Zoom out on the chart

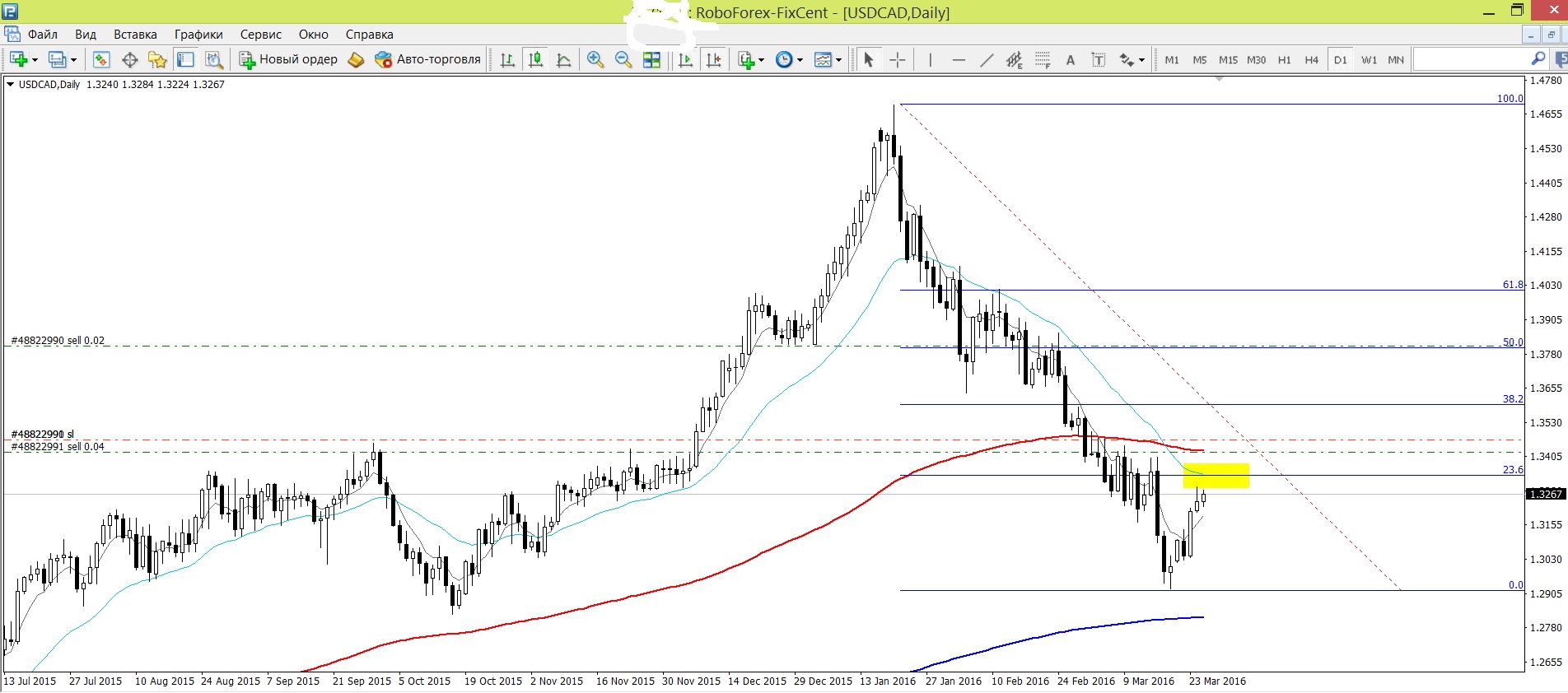[623, 59]
